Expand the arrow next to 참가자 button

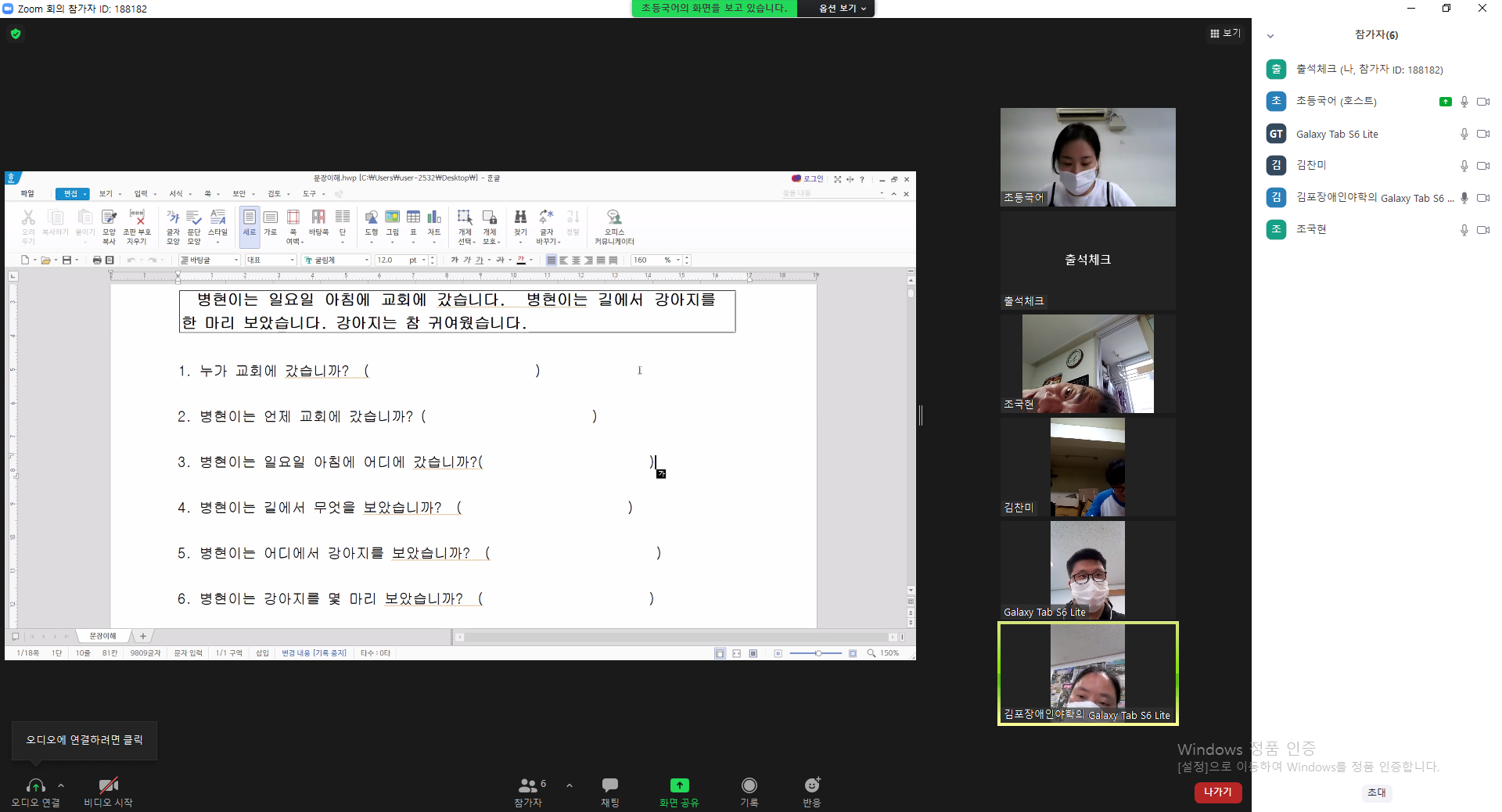coord(570,785)
